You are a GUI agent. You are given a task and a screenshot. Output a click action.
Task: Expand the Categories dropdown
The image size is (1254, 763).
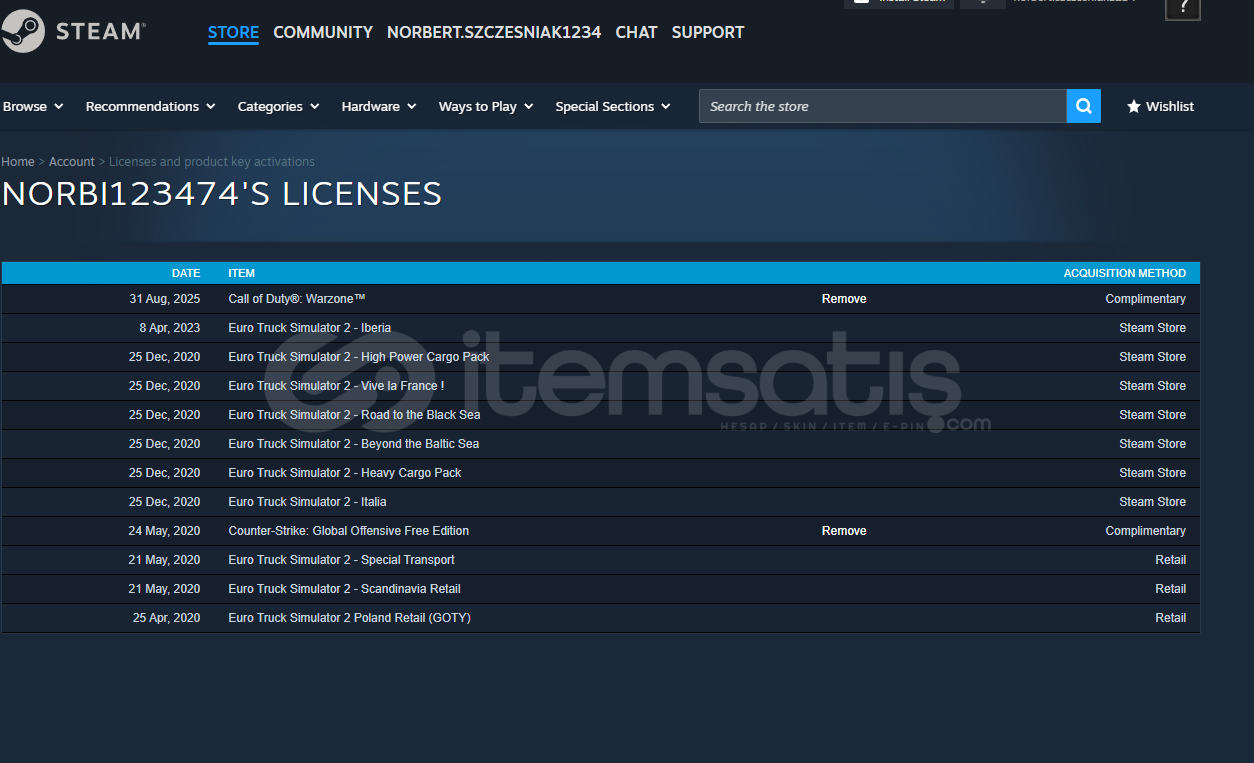click(278, 106)
